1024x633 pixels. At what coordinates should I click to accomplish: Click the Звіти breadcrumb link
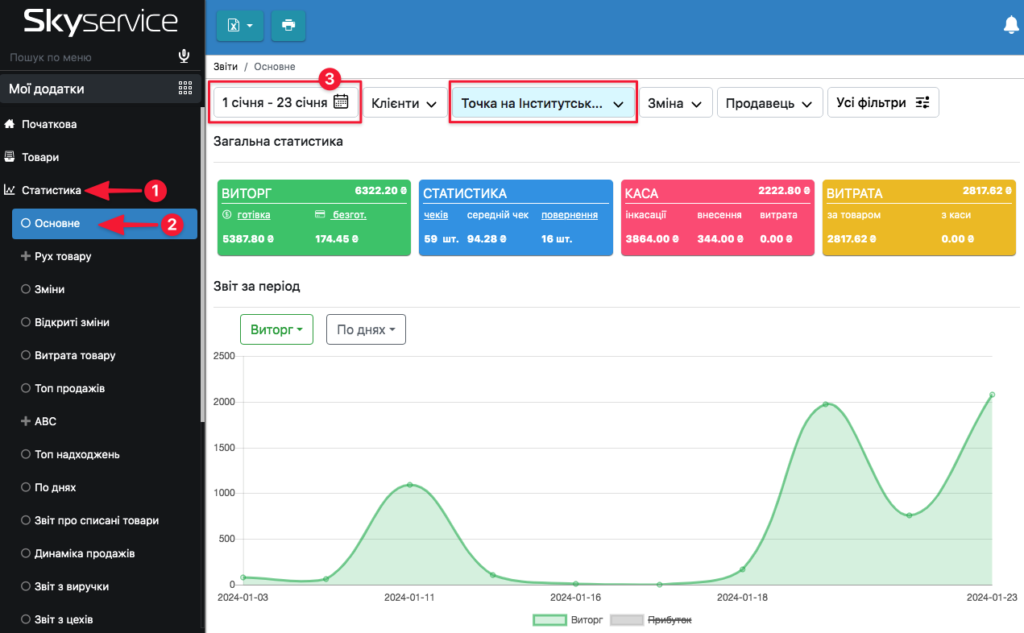pyautogui.click(x=225, y=67)
